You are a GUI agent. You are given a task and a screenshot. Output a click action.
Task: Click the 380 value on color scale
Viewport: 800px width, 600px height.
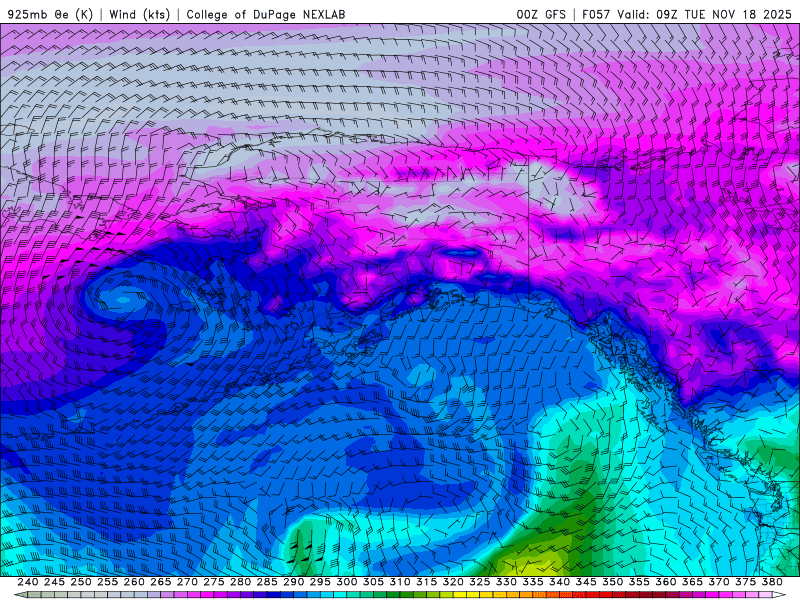(772, 582)
